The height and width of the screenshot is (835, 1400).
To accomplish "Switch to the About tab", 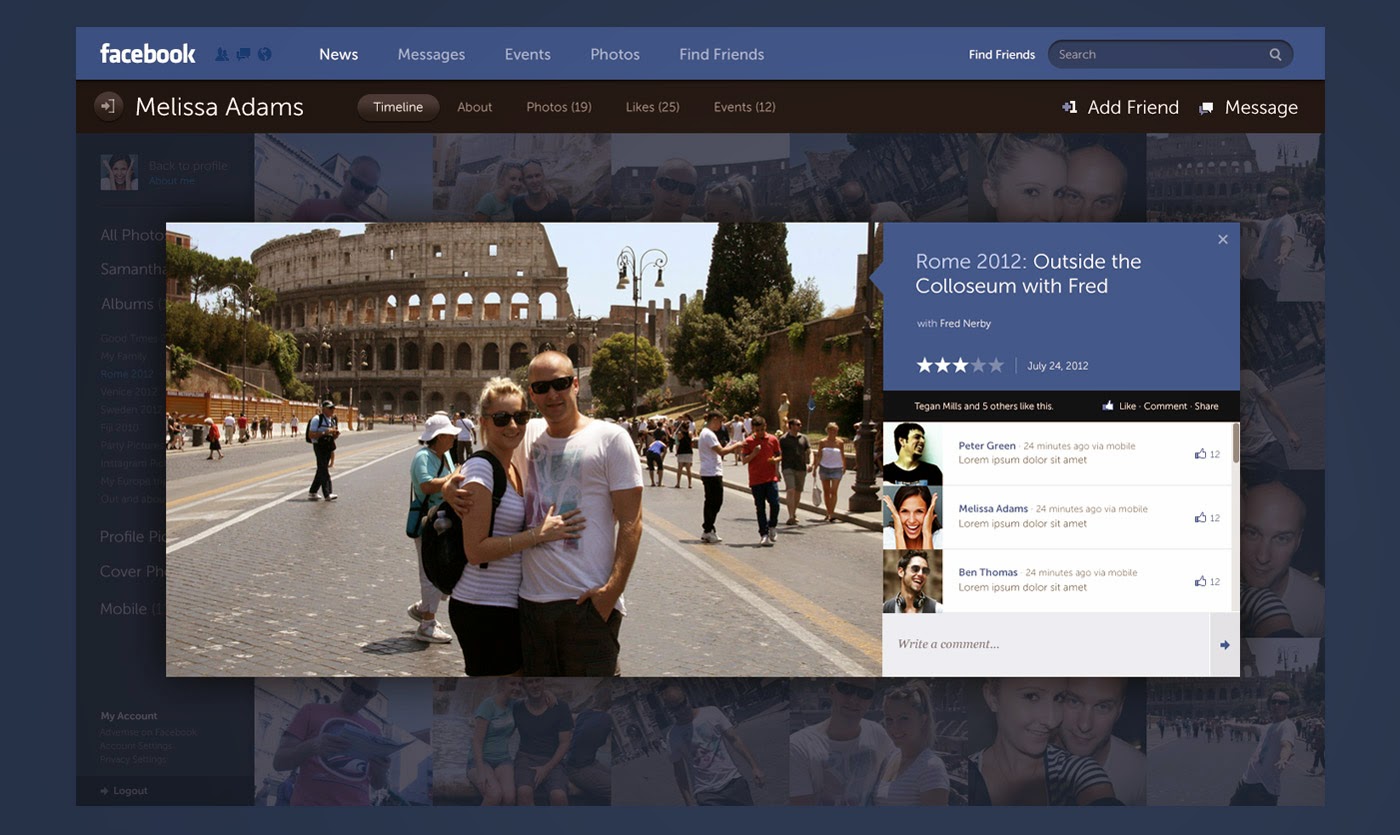I will 475,107.
